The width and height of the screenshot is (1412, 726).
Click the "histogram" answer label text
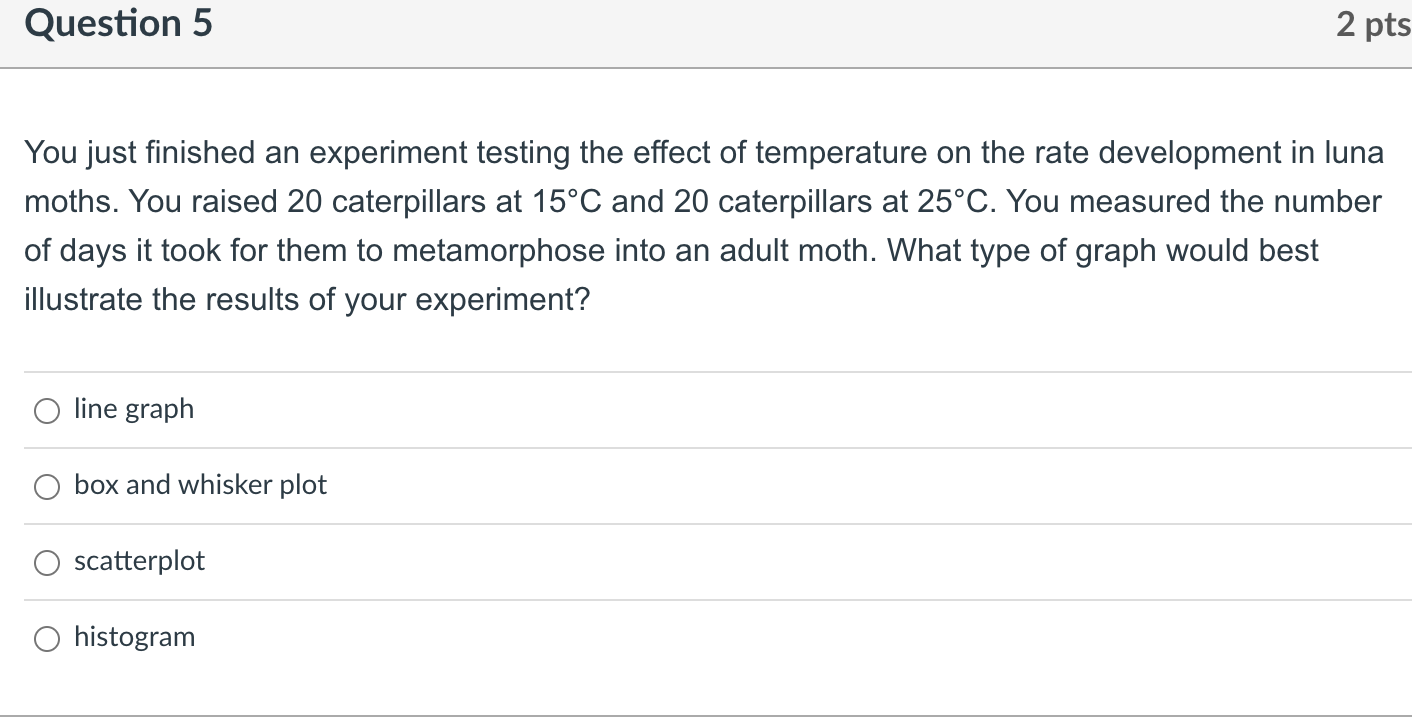pos(134,637)
